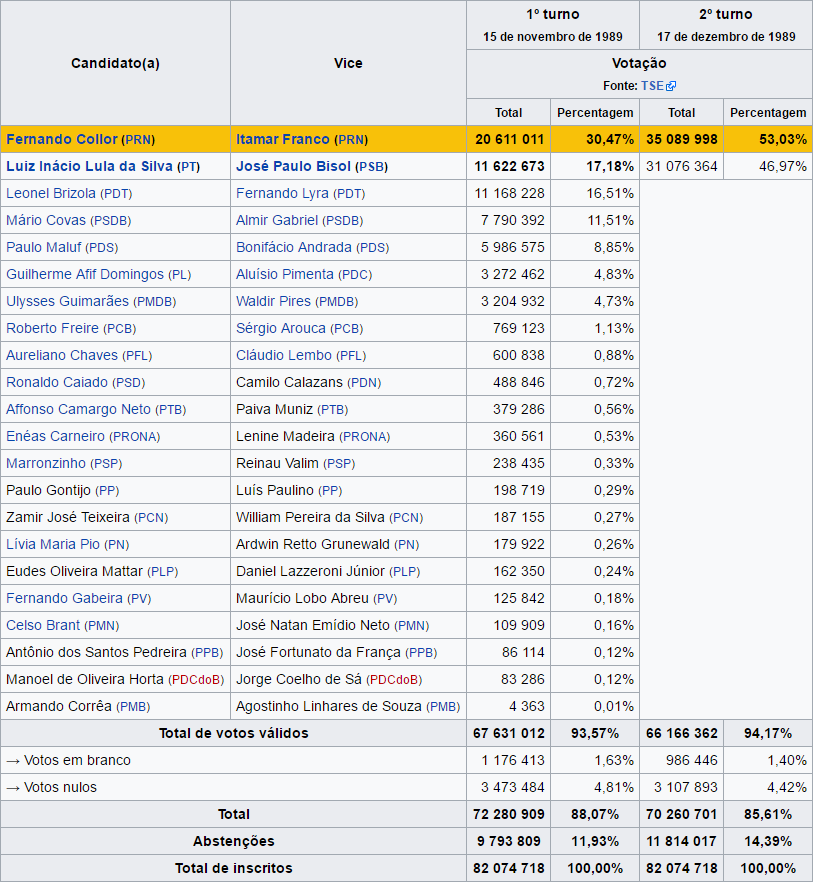The width and height of the screenshot is (813, 882).
Task: Open Ronaldo Caiado's page link
Action: tap(57, 382)
